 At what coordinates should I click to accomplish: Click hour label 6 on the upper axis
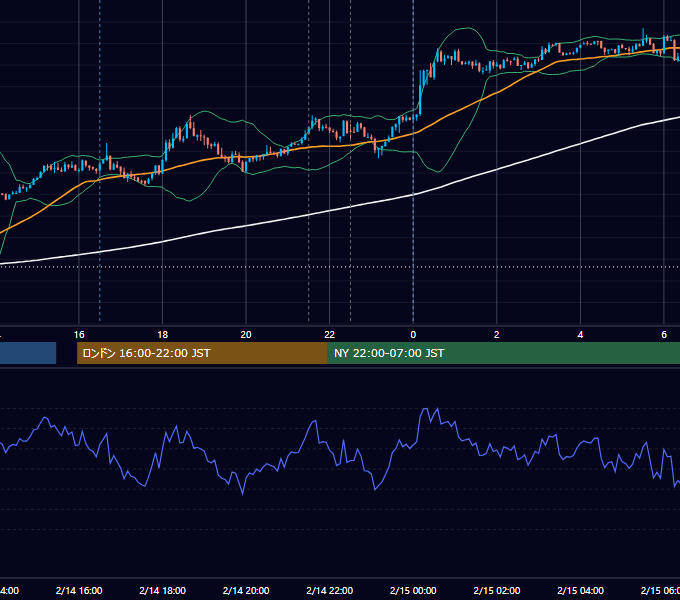coord(664,335)
